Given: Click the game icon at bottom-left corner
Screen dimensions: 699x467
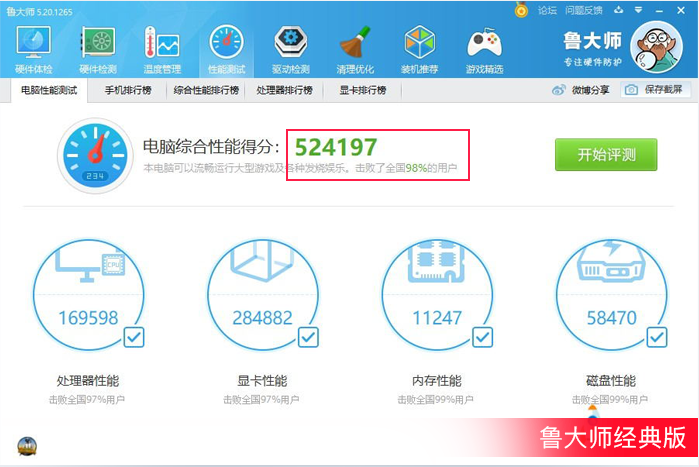Looking at the screenshot, I should pyautogui.click(x=27, y=446).
